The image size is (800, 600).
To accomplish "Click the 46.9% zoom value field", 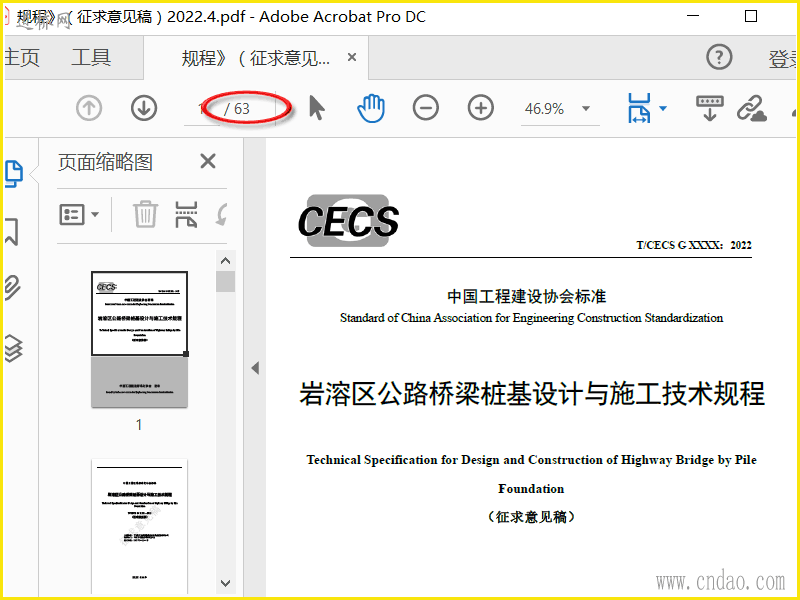I will pos(544,109).
